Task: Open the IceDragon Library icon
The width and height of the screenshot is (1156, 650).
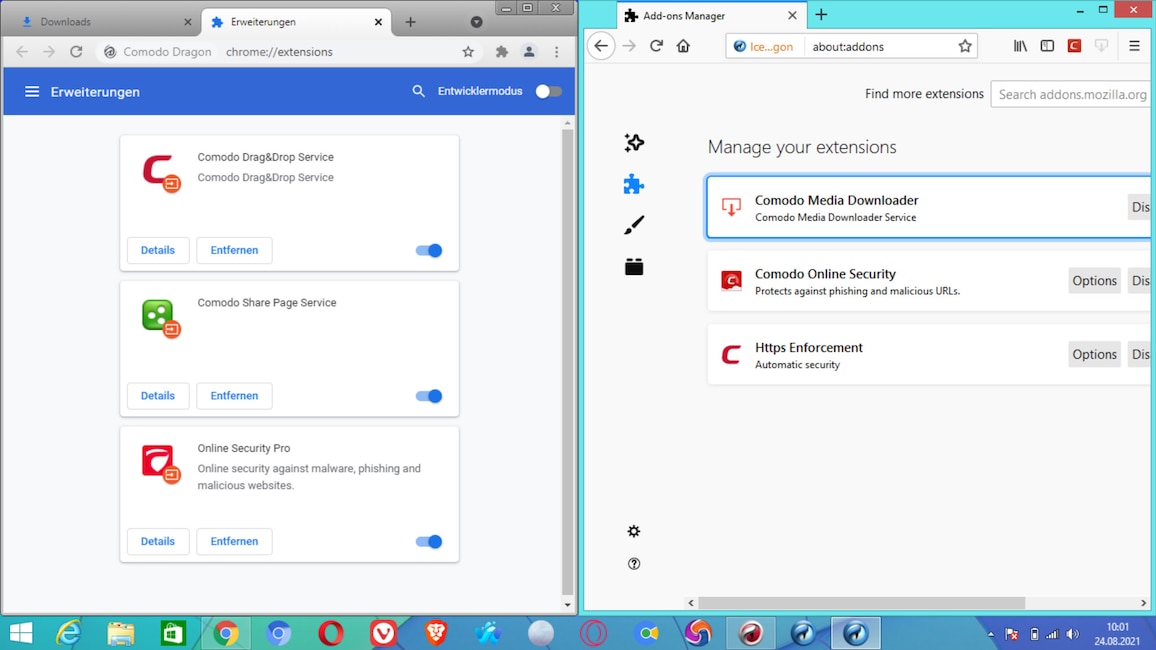Action: click(1020, 46)
